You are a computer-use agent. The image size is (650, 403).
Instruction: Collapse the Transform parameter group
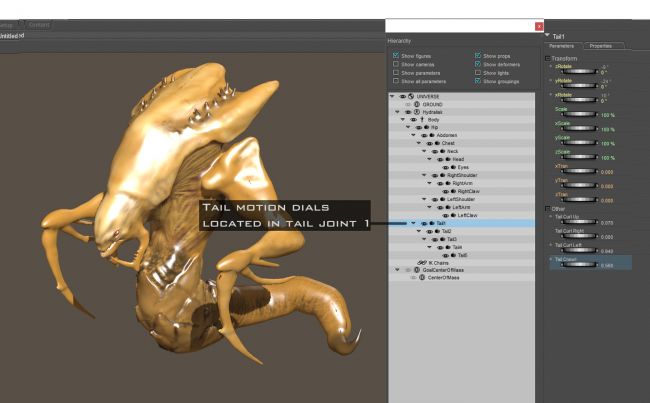(x=547, y=58)
